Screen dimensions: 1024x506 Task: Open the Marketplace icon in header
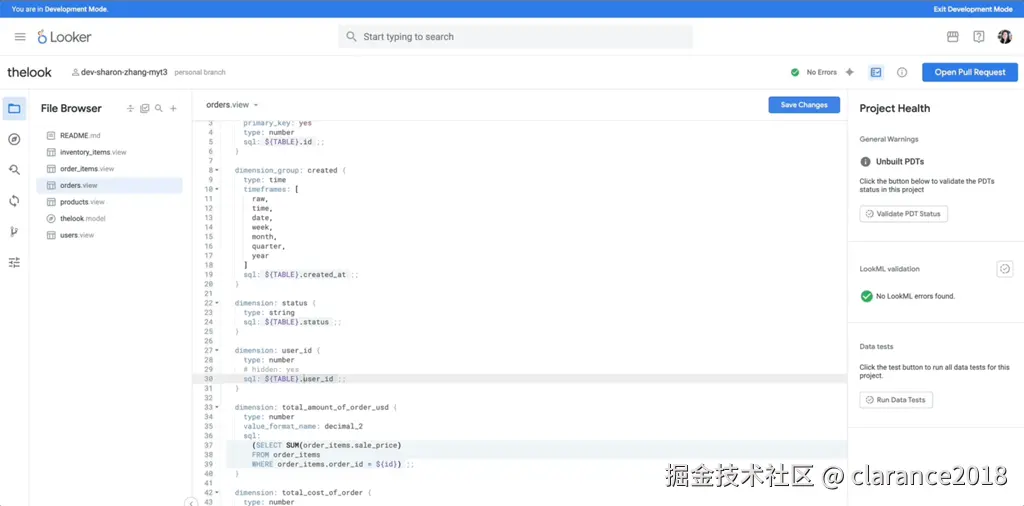coord(953,37)
